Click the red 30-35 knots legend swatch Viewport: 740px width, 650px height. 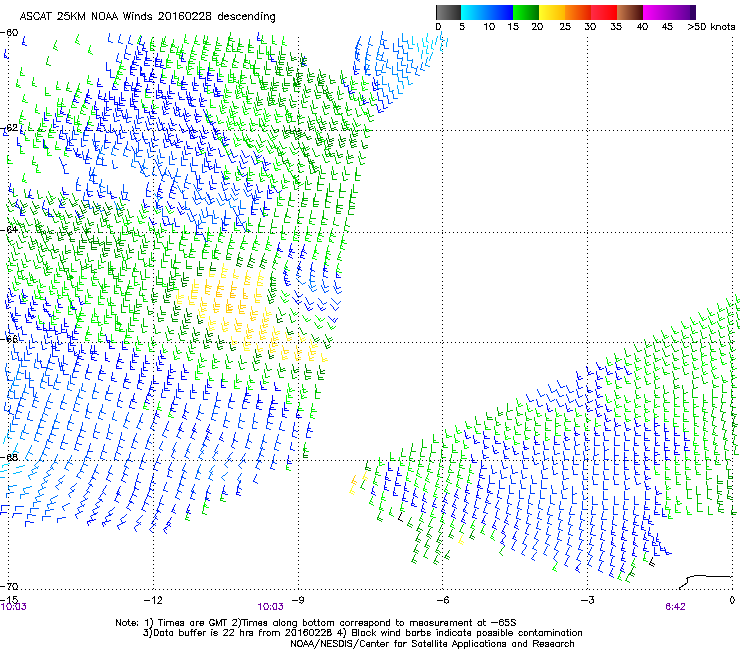point(604,12)
